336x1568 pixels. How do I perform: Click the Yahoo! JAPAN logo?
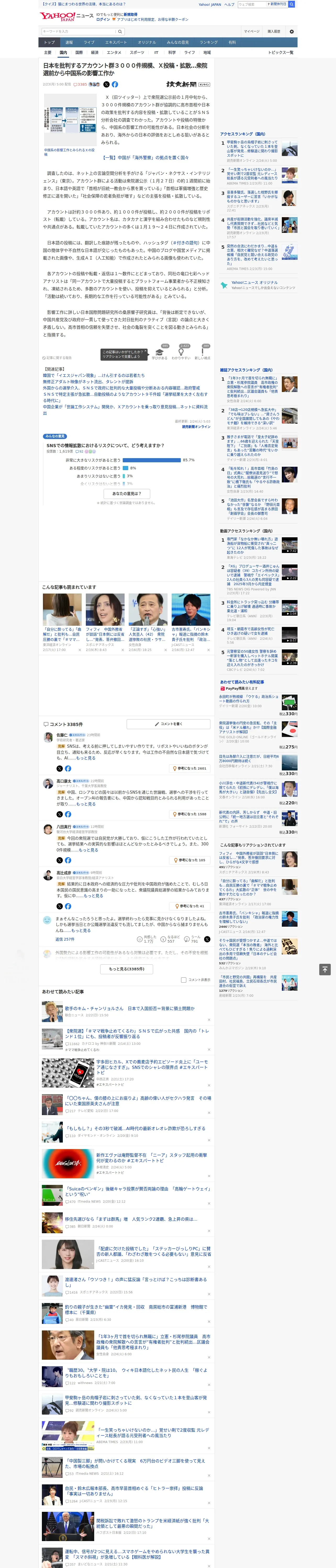coord(58,16)
